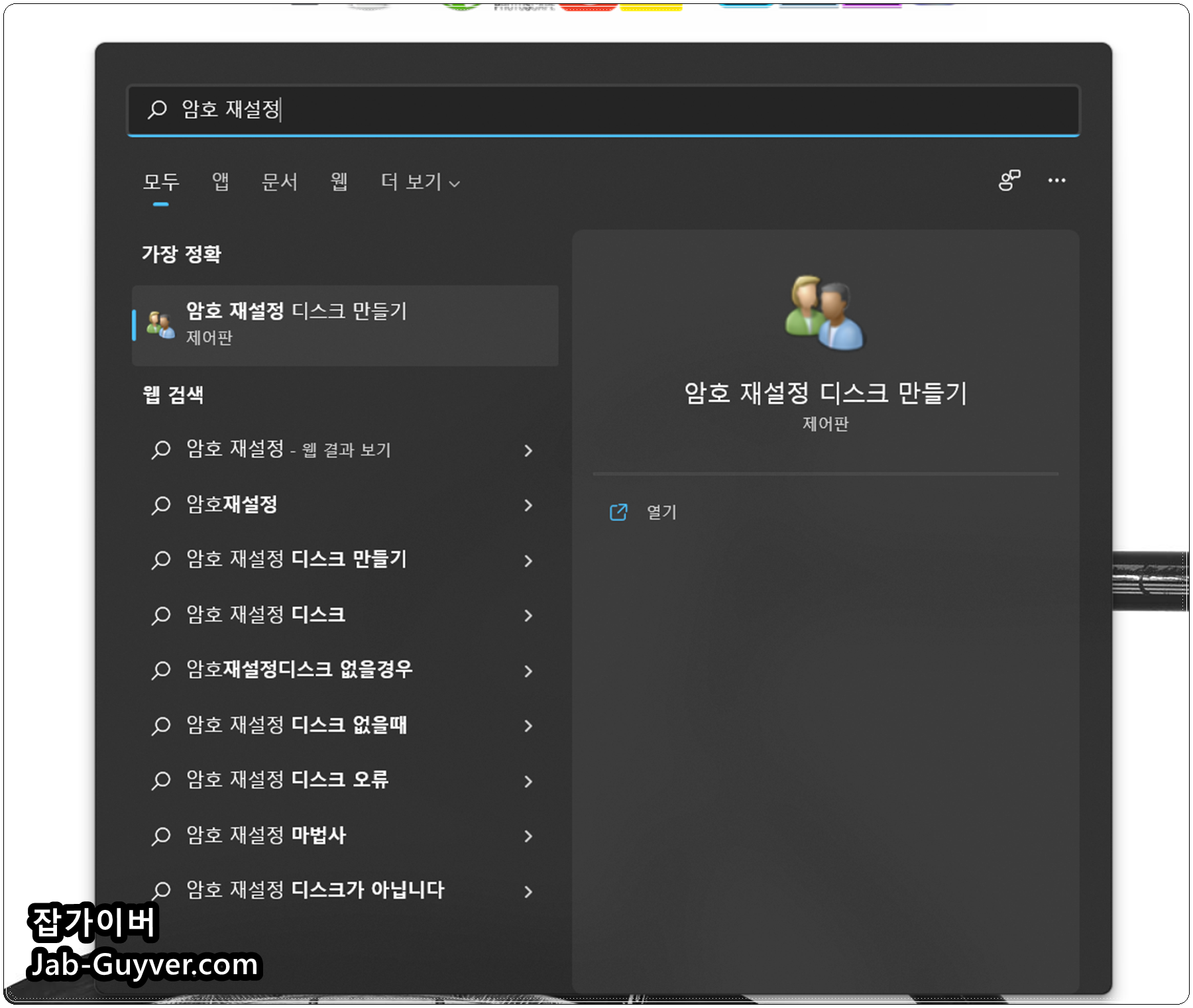
Task: Click the magnifier icon beside 암호 재설정 디스크 오류
Action: coord(160,781)
